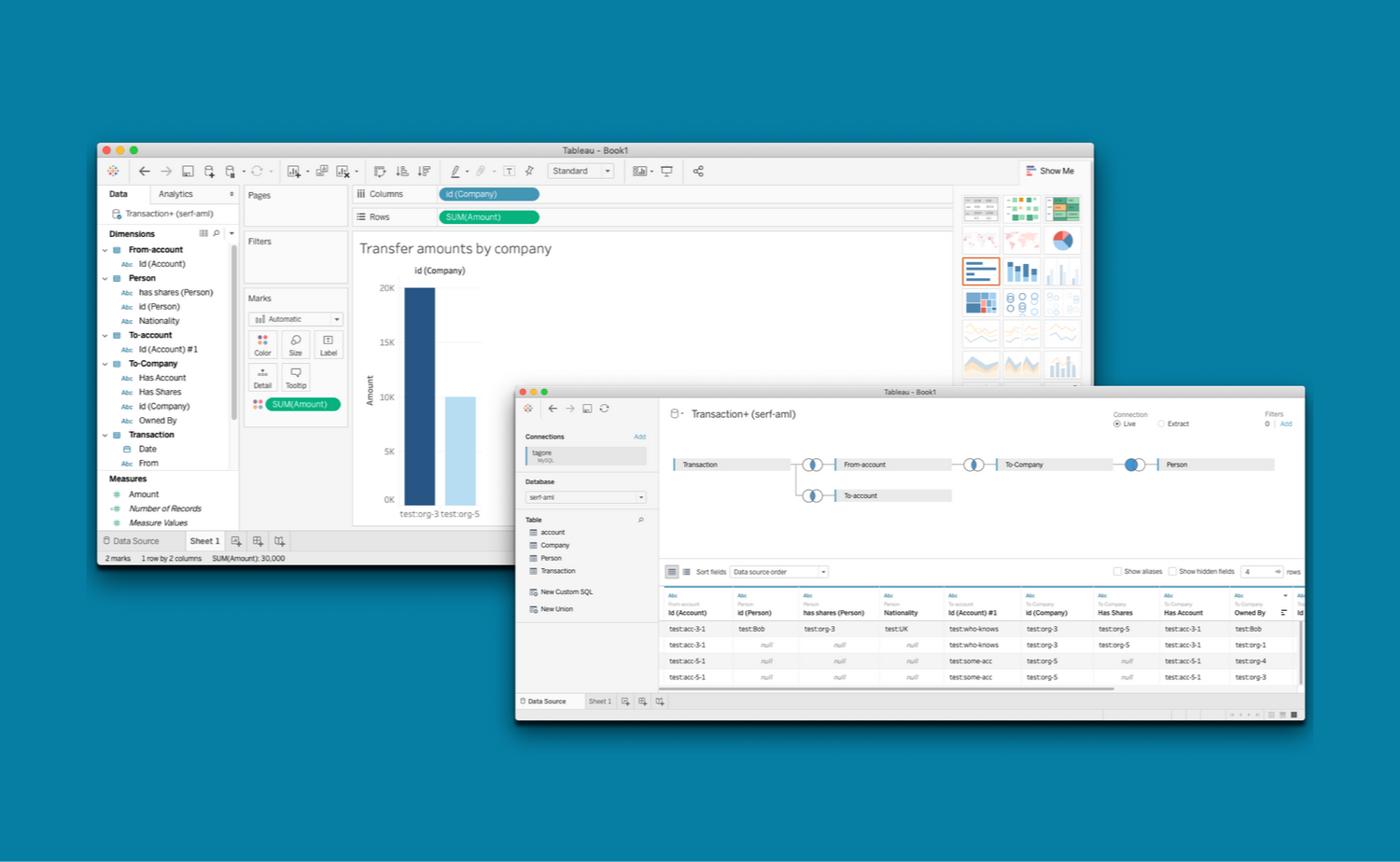The width and height of the screenshot is (1400, 862).
Task: Click the Transaction–From-account join icon
Action: [x=813, y=465]
